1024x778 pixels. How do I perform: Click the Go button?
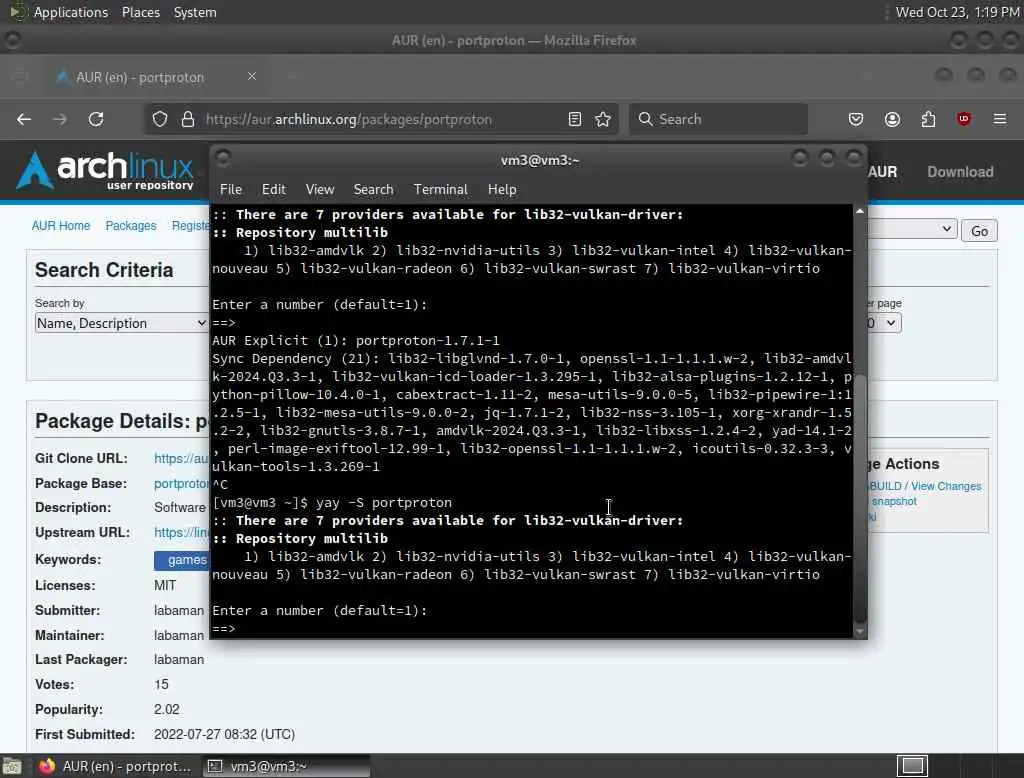(x=979, y=231)
